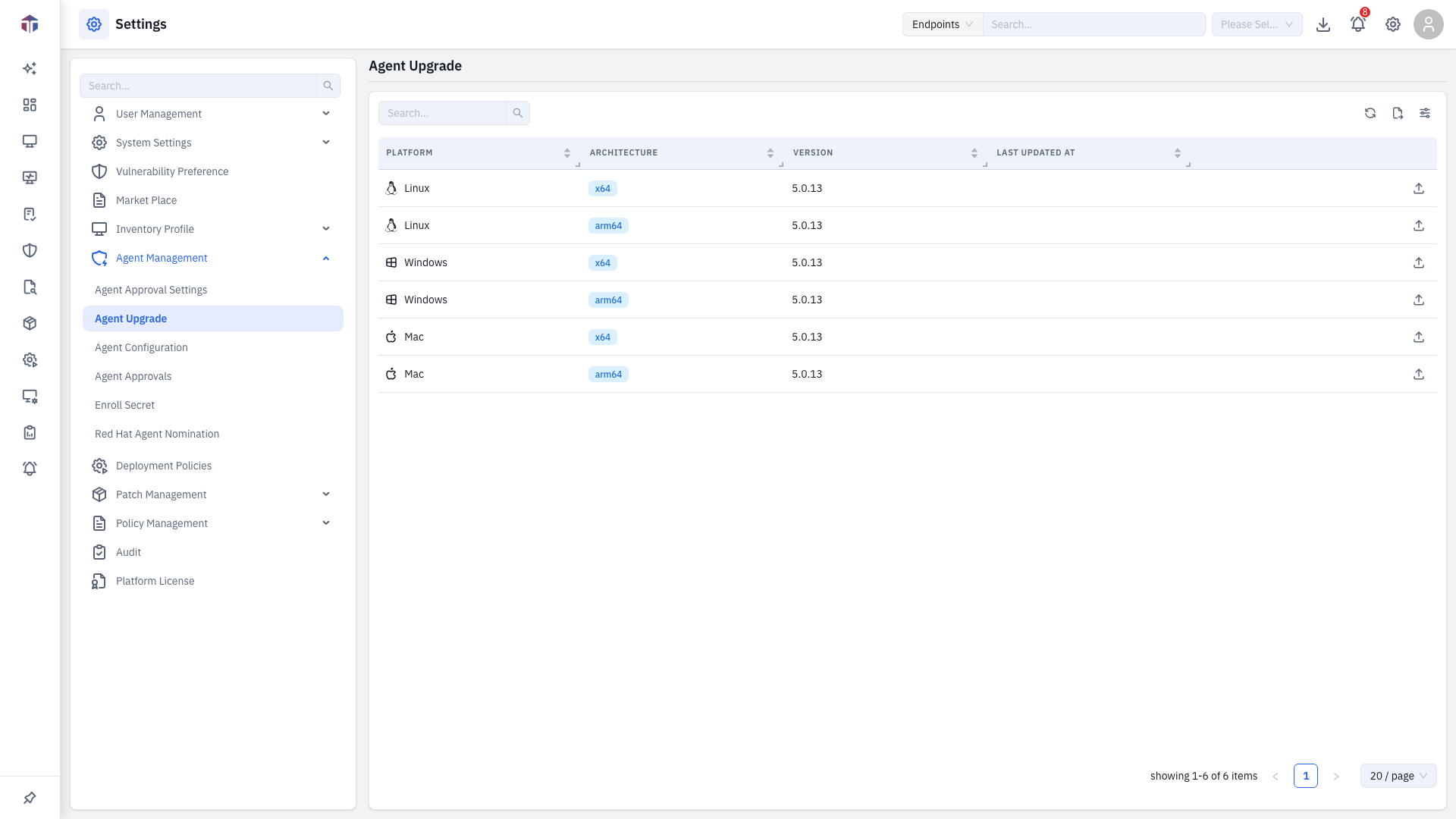Sort by Last Updated At column
Viewport: 1456px width, 819px height.
(1178, 153)
